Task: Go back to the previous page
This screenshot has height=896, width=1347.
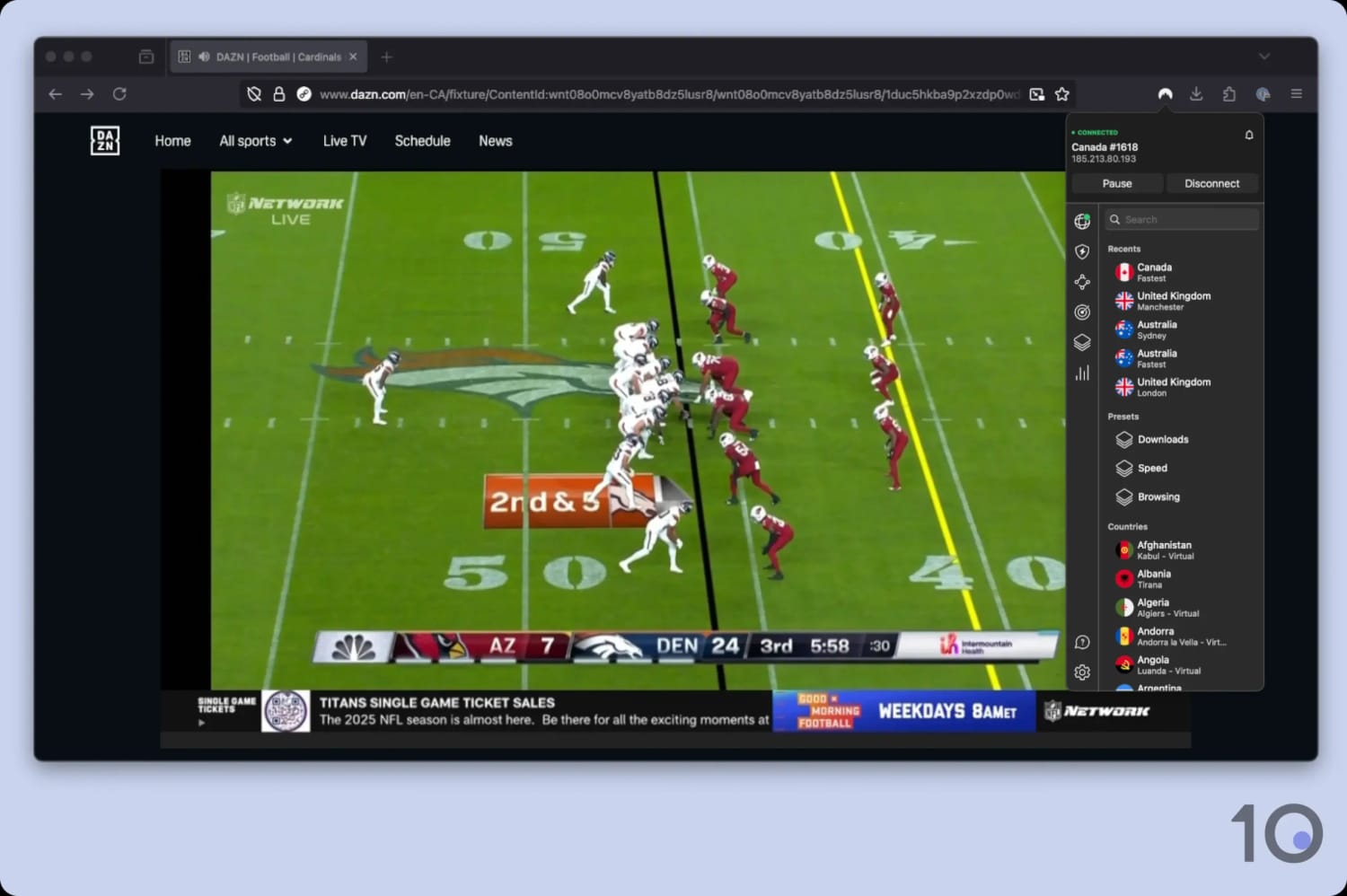Action: pos(56,93)
